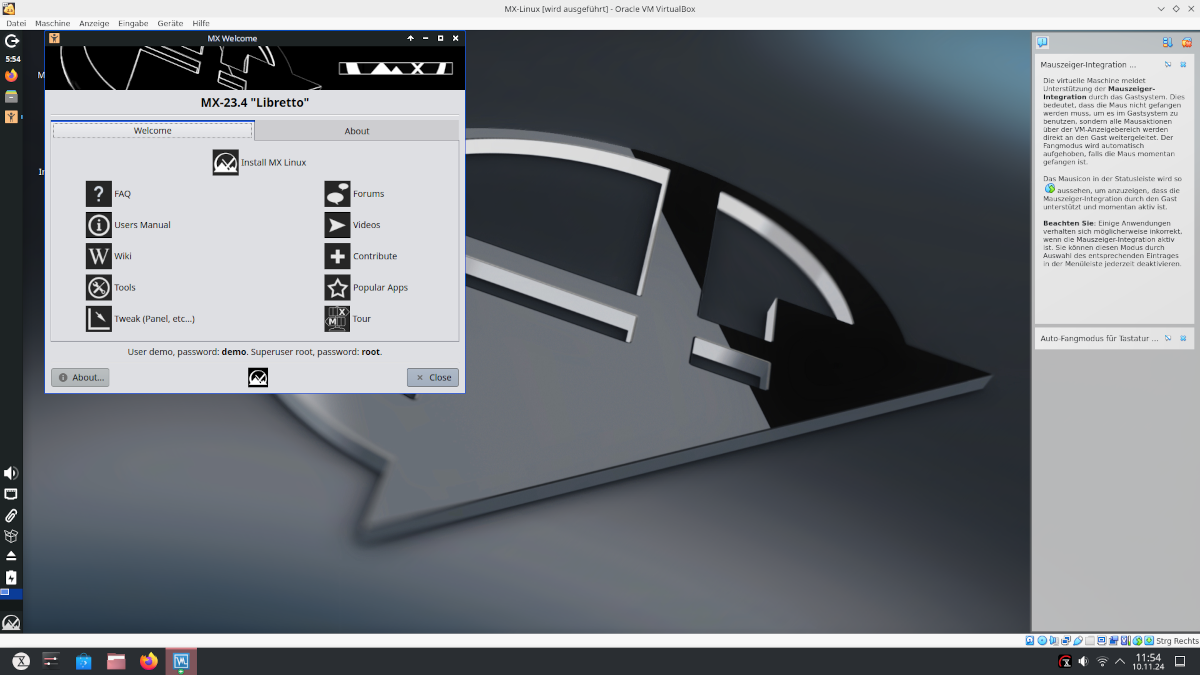Close the MX Welcome dialog with Close button
The height and width of the screenshot is (675, 1200).
pos(433,377)
